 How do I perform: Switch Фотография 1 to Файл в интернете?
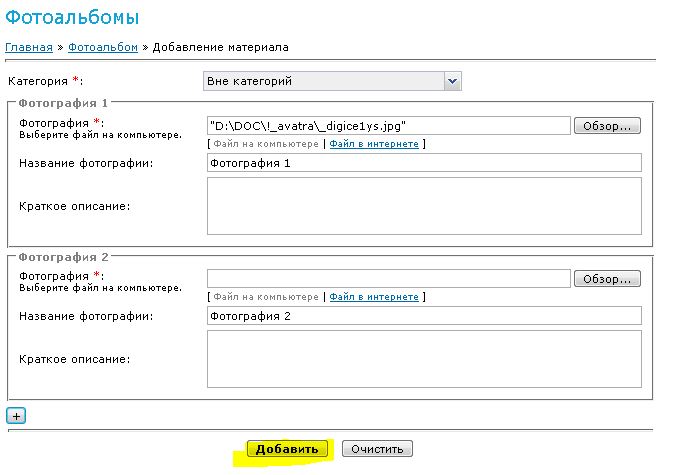coord(374,144)
